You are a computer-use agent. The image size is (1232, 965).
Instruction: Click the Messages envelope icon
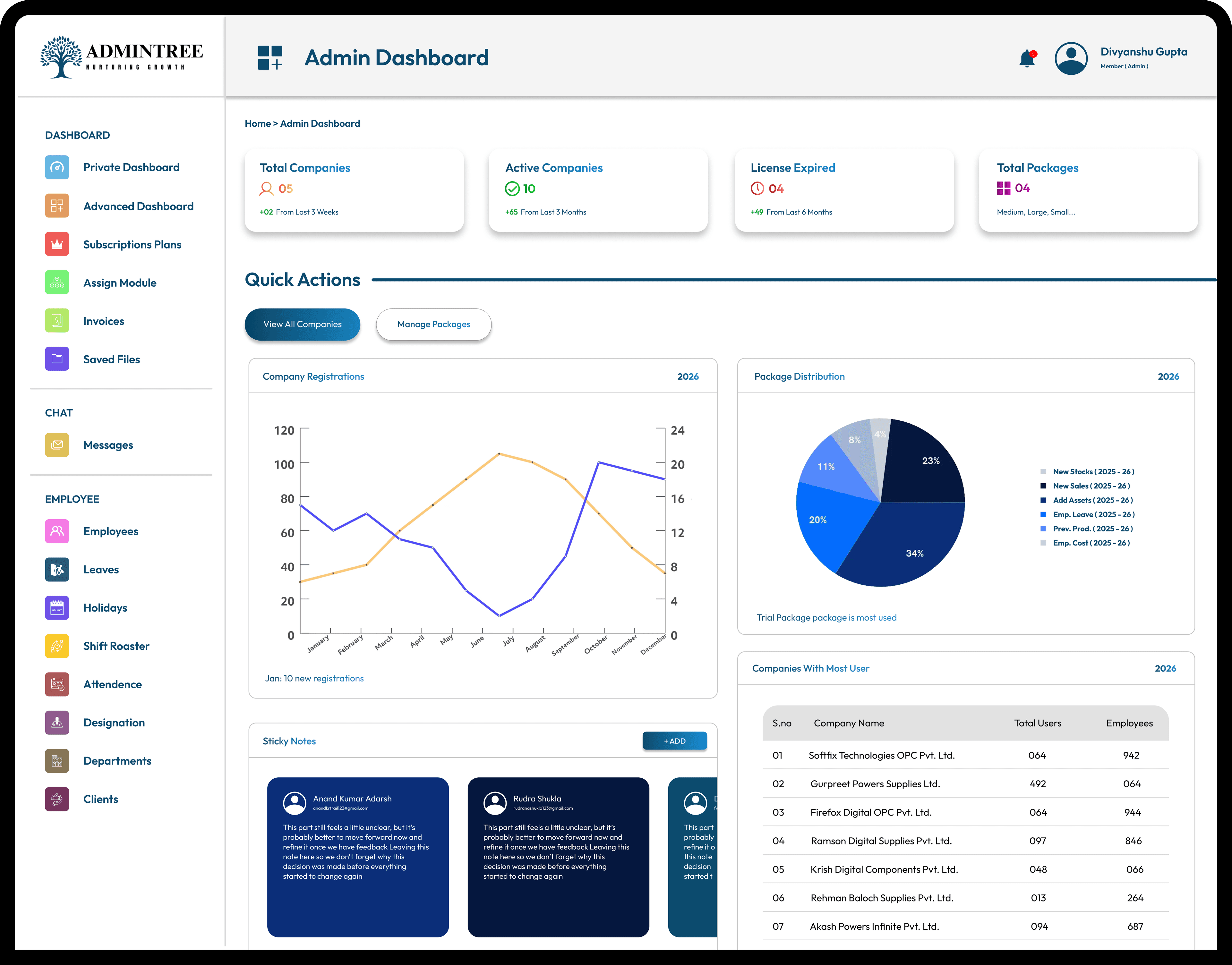[57, 444]
